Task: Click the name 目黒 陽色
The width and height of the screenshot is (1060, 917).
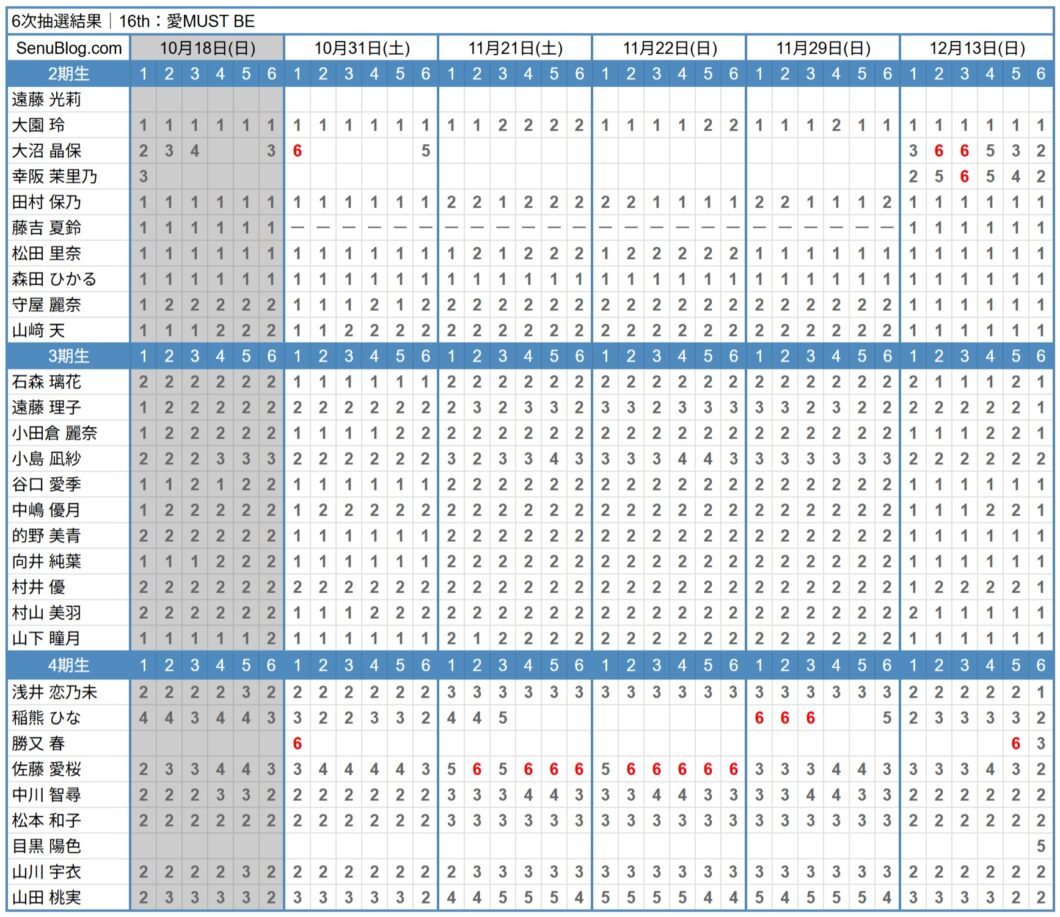Action: [x=47, y=847]
